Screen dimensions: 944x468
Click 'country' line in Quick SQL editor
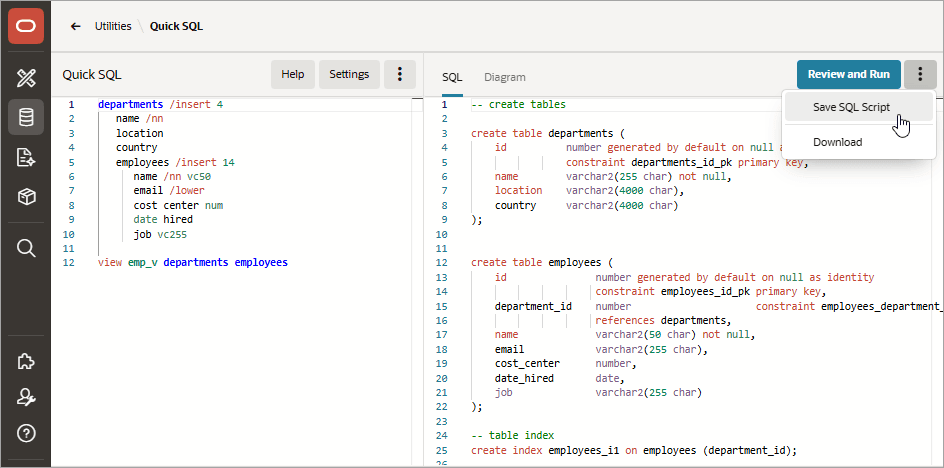click(x=137, y=148)
